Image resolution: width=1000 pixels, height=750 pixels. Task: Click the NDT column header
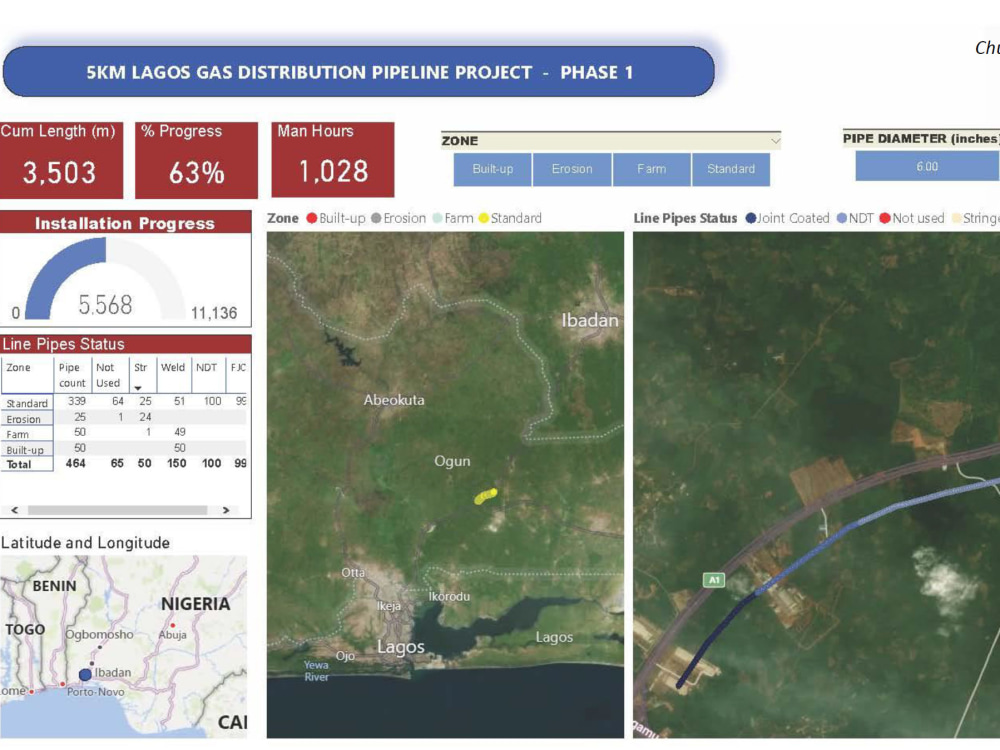point(206,367)
